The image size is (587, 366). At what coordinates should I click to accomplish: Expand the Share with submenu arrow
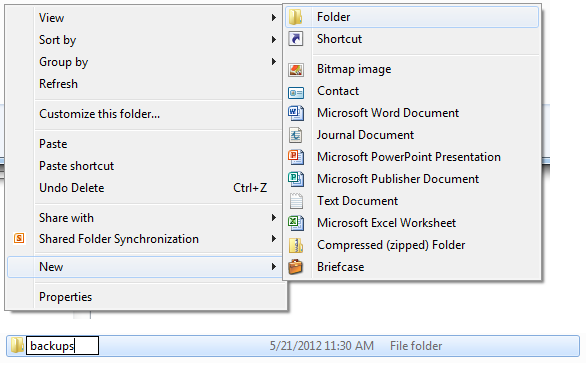274,217
